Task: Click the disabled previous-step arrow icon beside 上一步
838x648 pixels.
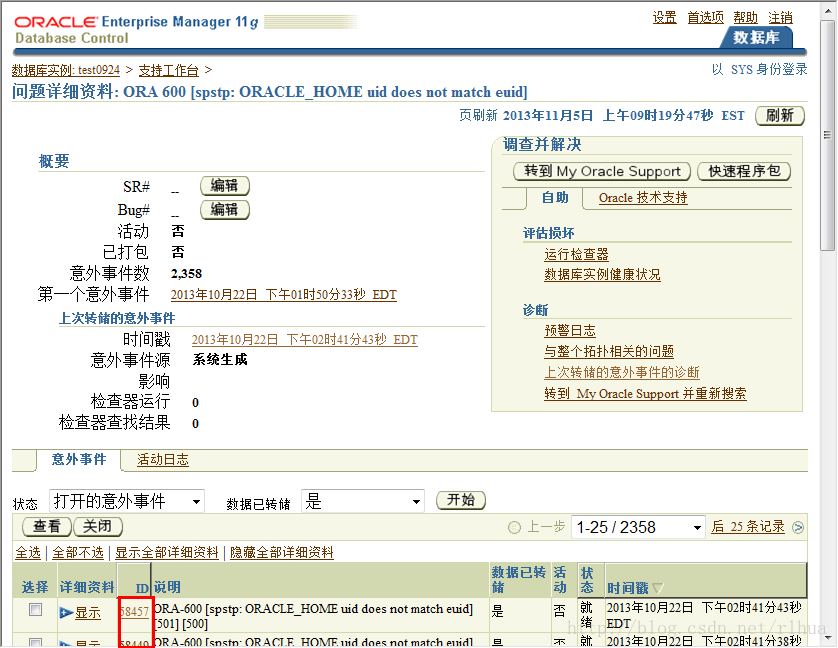Action: tap(514, 528)
